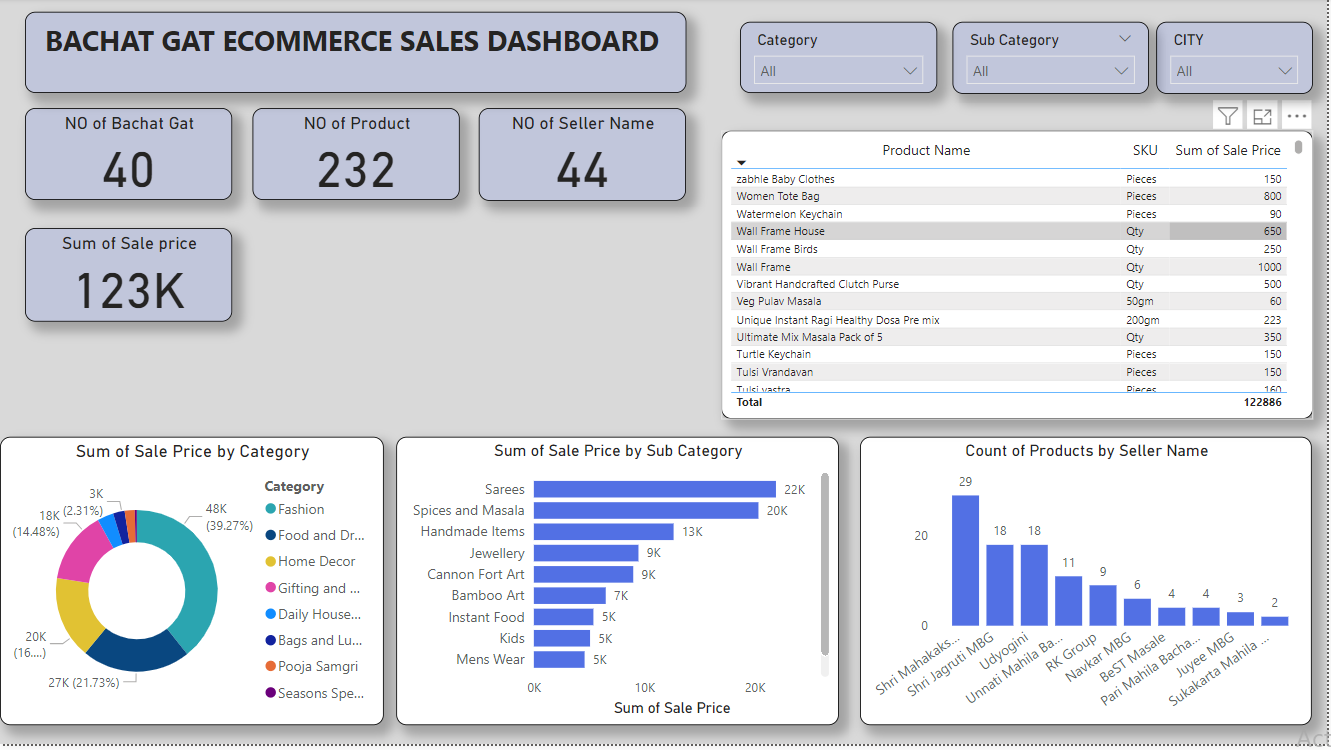
Task: Open focus mode for the product table
Action: (x=1262, y=116)
